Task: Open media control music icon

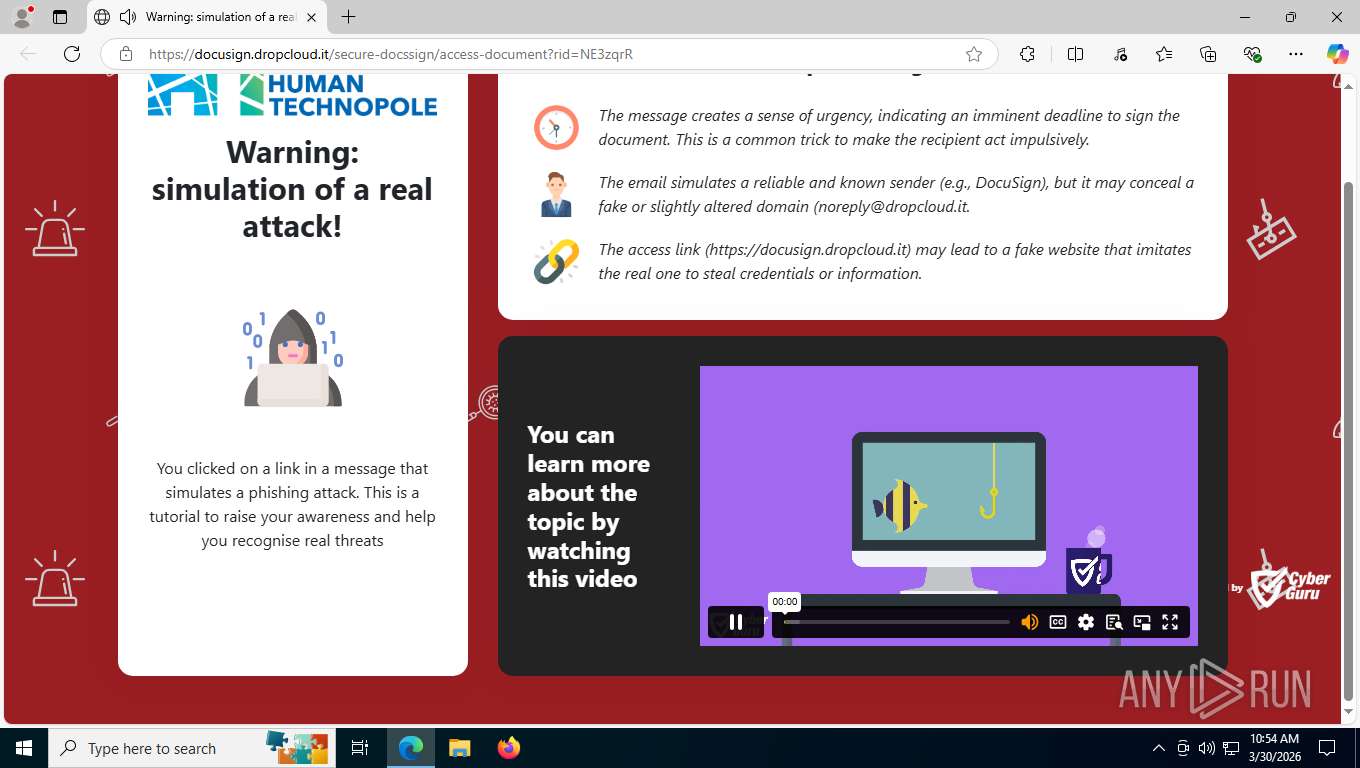Action: pyautogui.click(x=1120, y=54)
